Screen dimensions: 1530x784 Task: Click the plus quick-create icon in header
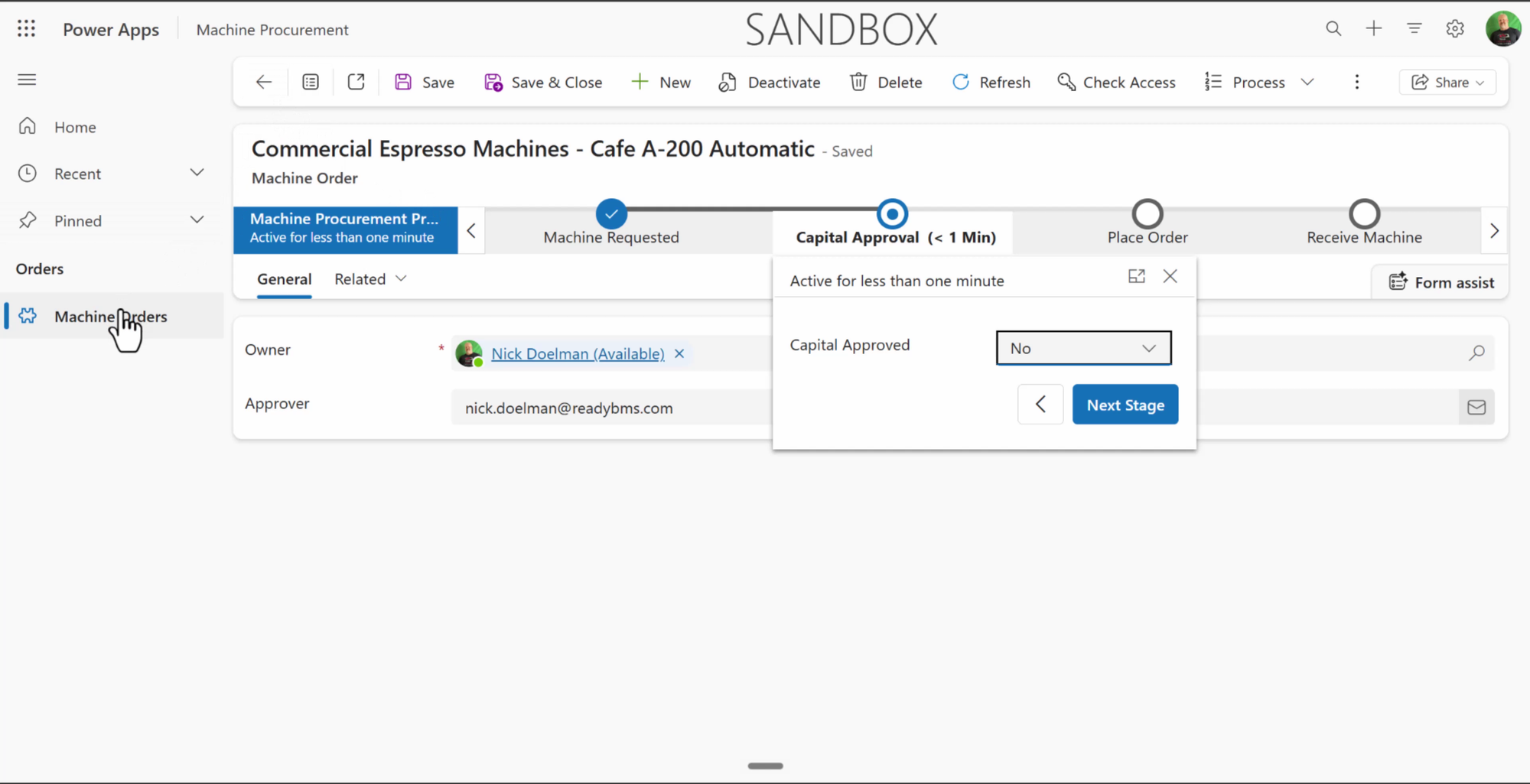click(x=1374, y=29)
